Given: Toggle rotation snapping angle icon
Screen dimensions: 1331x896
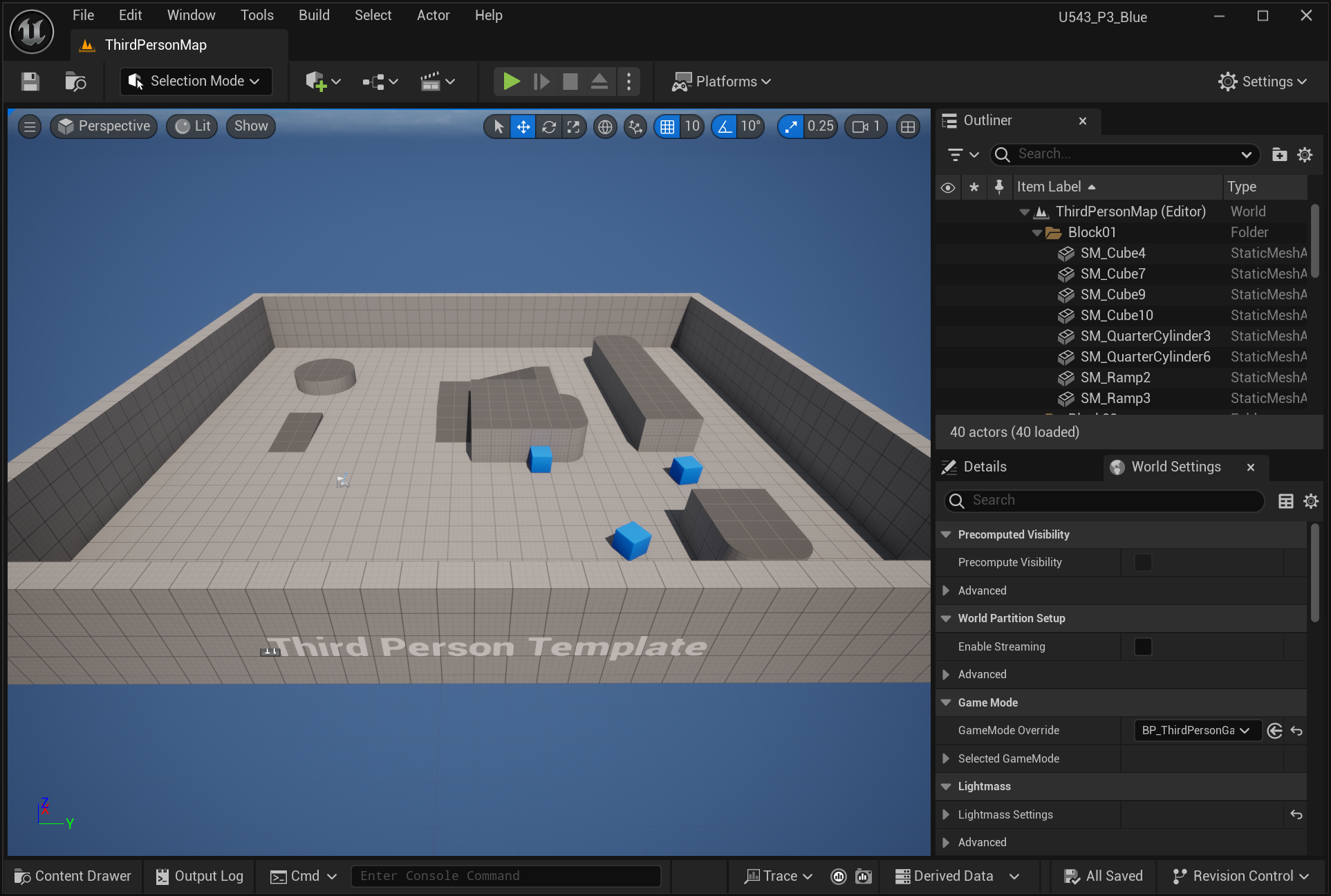Looking at the screenshot, I should coord(725,127).
